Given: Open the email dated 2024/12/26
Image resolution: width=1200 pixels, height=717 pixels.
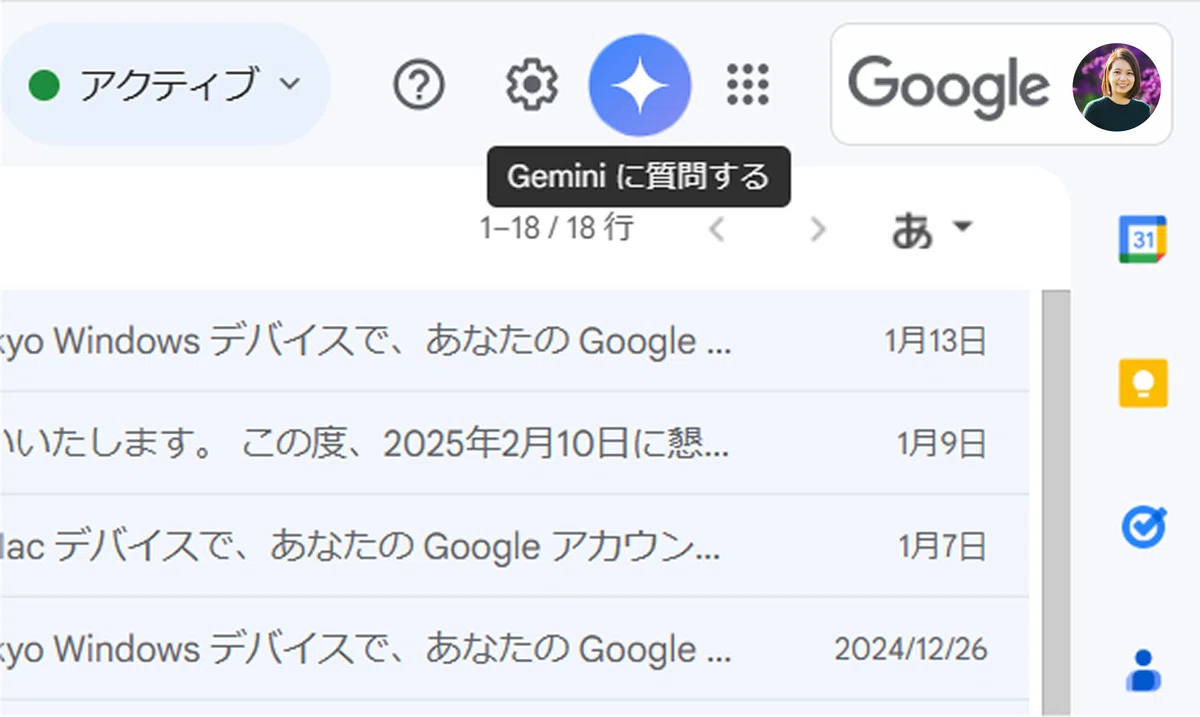Looking at the screenshot, I should [x=514, y=649].
